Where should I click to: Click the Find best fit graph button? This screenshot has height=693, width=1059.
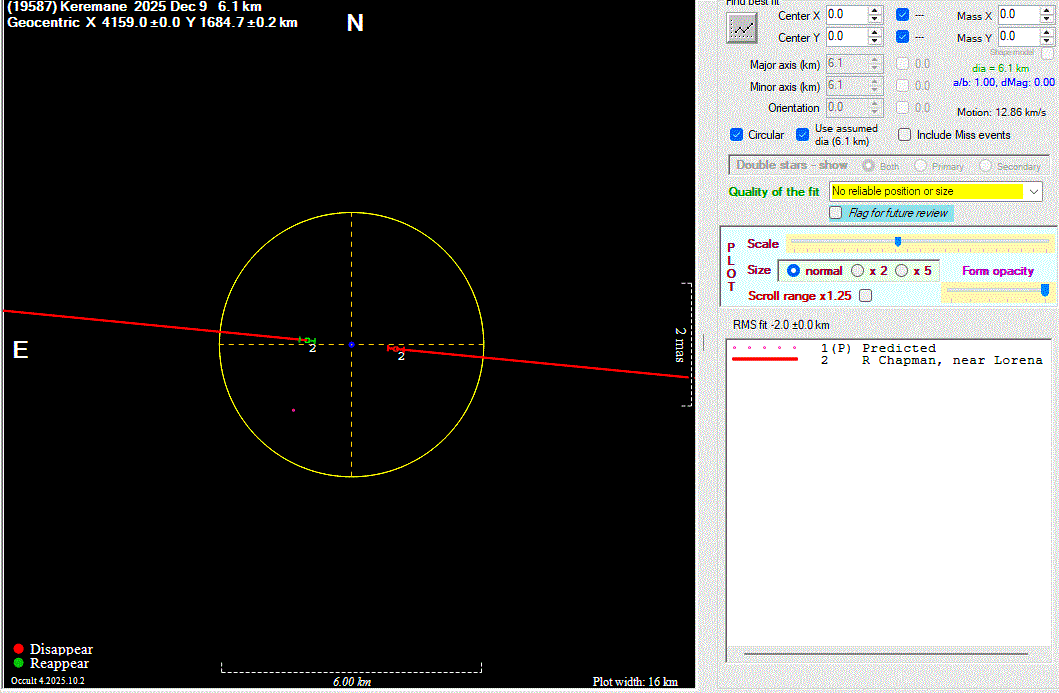[741, 28]
